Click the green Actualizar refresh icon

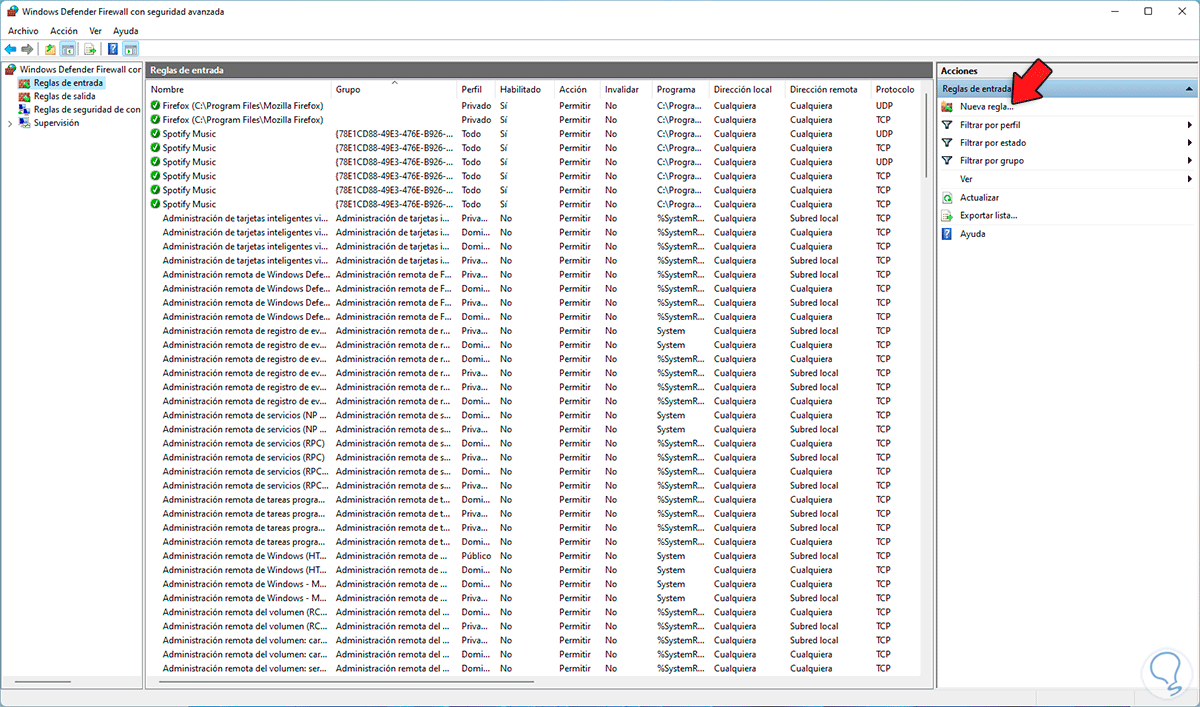click(947, 198)
